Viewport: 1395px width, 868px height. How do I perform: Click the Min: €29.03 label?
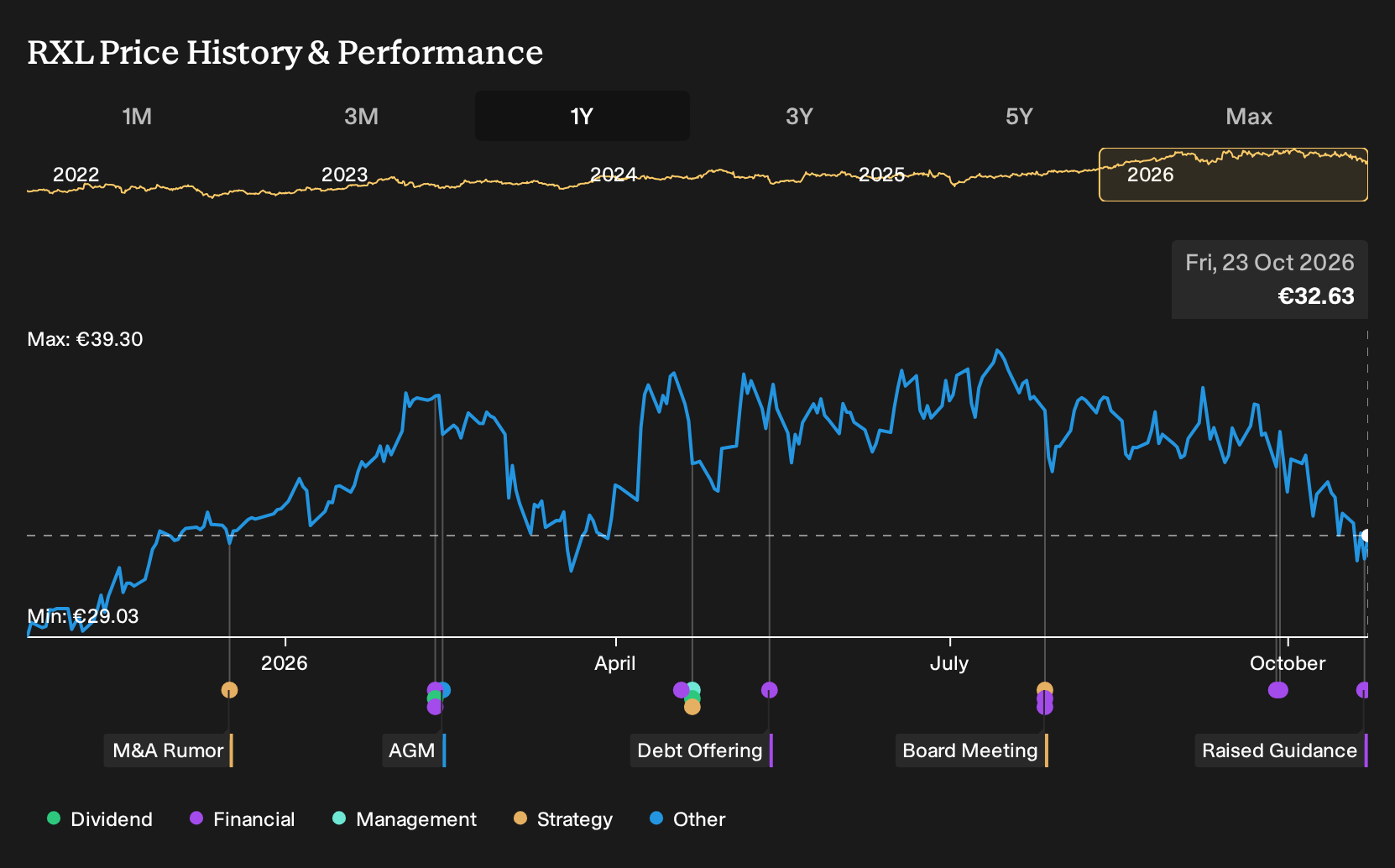click(x=83, y=616)
